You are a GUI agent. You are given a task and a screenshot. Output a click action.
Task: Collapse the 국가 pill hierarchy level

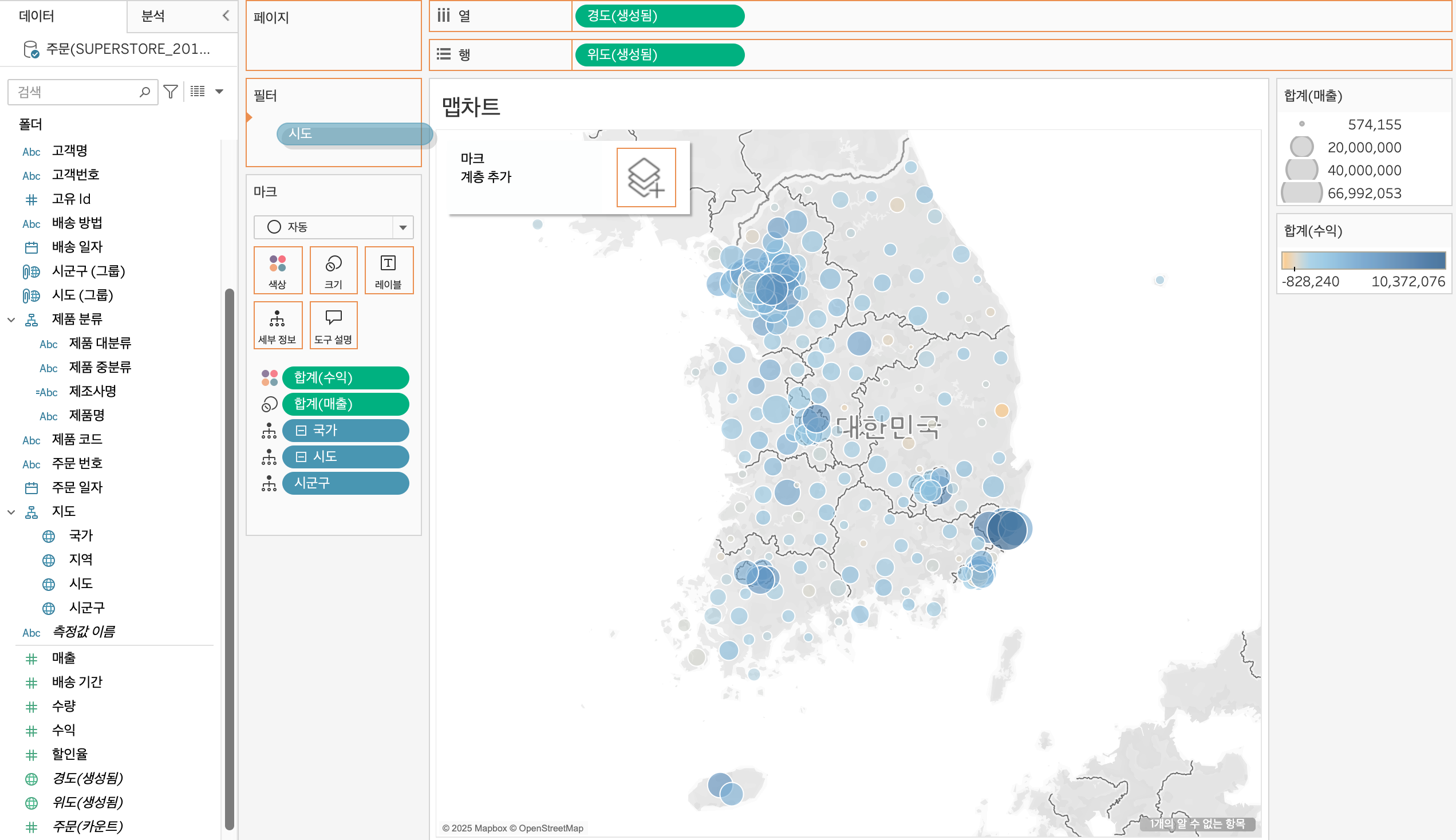point(301,431)
